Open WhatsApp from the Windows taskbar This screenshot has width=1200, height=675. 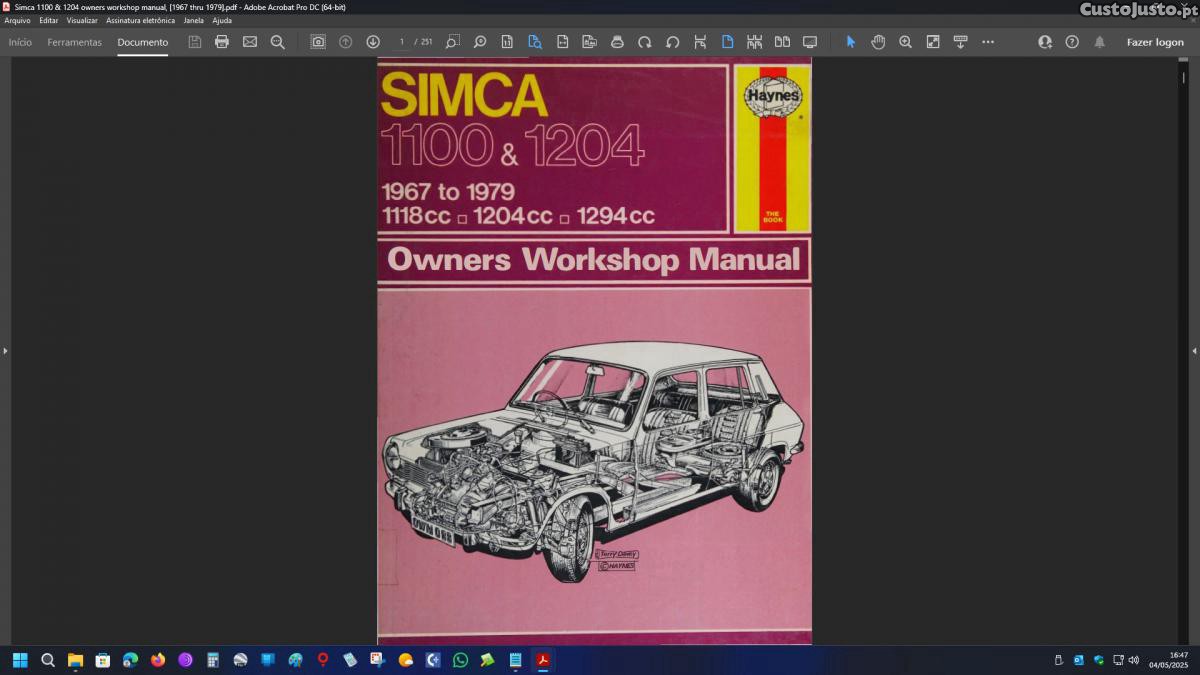460,660
